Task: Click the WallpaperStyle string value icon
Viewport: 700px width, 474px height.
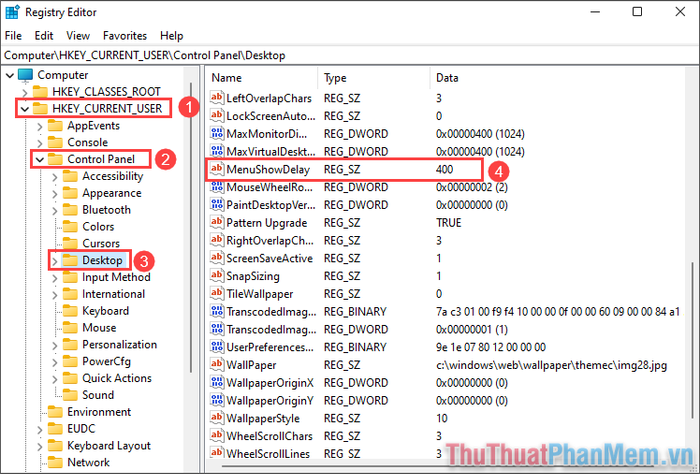Action: click(x=217, y=418)
